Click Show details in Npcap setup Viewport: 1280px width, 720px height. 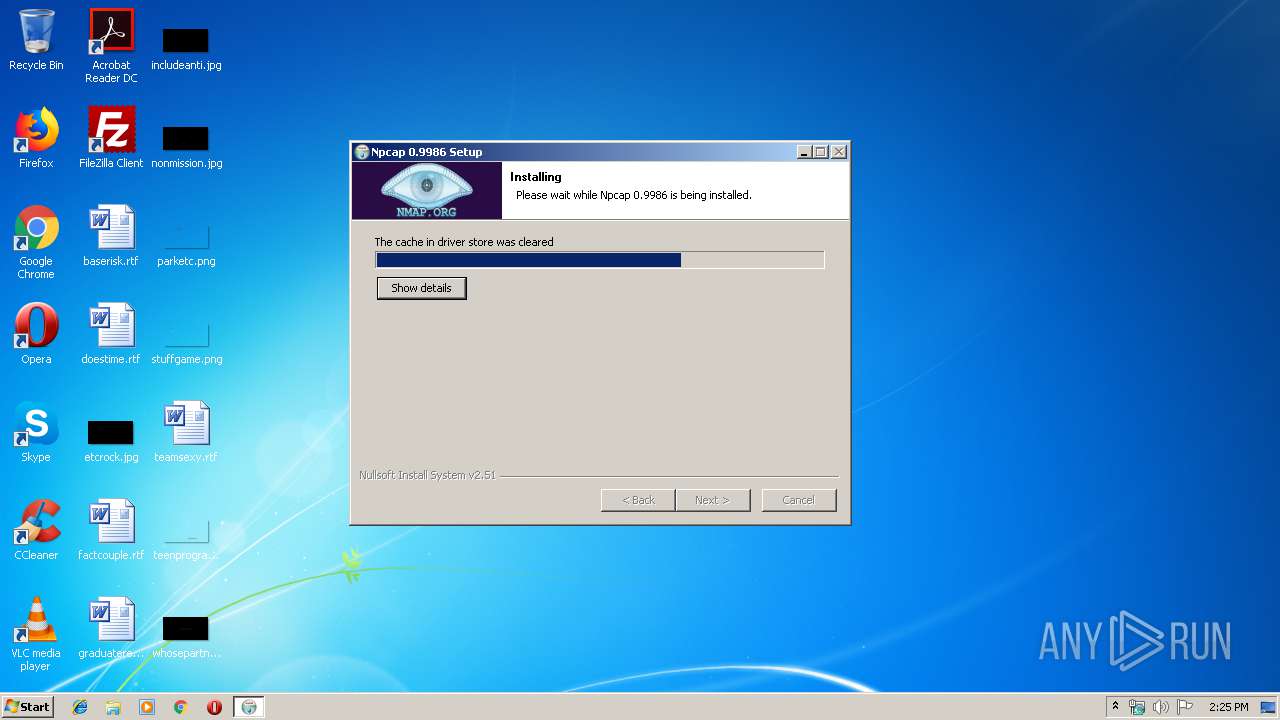click(421, 288)
